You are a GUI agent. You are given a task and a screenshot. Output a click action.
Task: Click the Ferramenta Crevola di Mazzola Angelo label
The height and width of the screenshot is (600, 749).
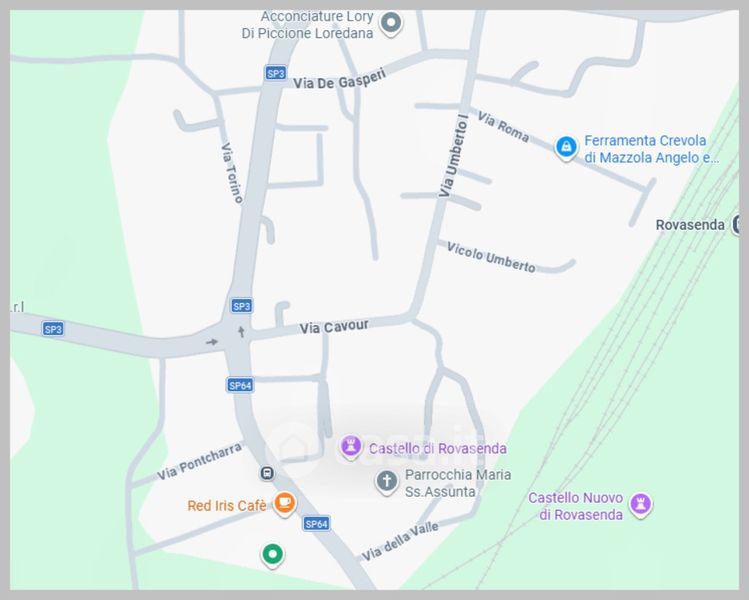(651, 149)
